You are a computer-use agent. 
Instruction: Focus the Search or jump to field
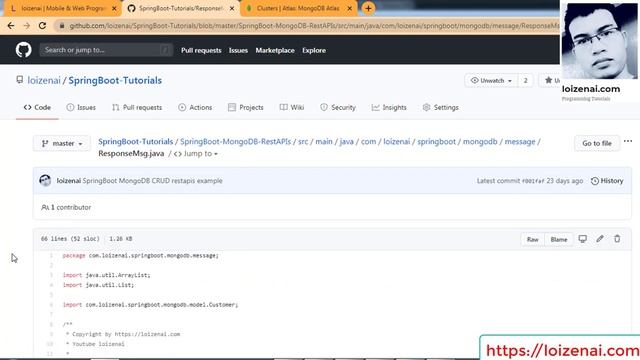tap(106, 50)
